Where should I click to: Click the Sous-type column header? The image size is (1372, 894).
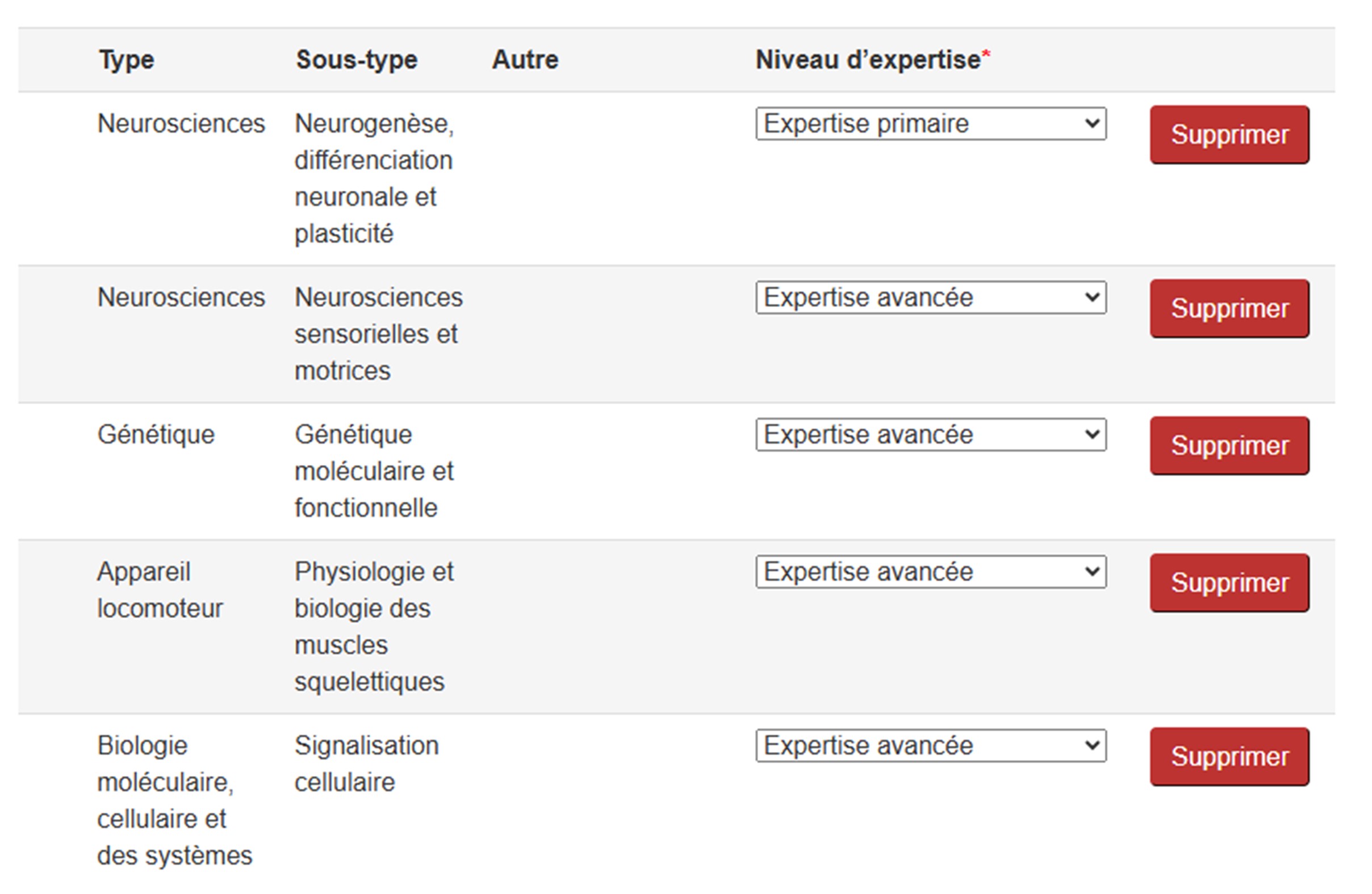pyautogui.click(x=356, y=60)
